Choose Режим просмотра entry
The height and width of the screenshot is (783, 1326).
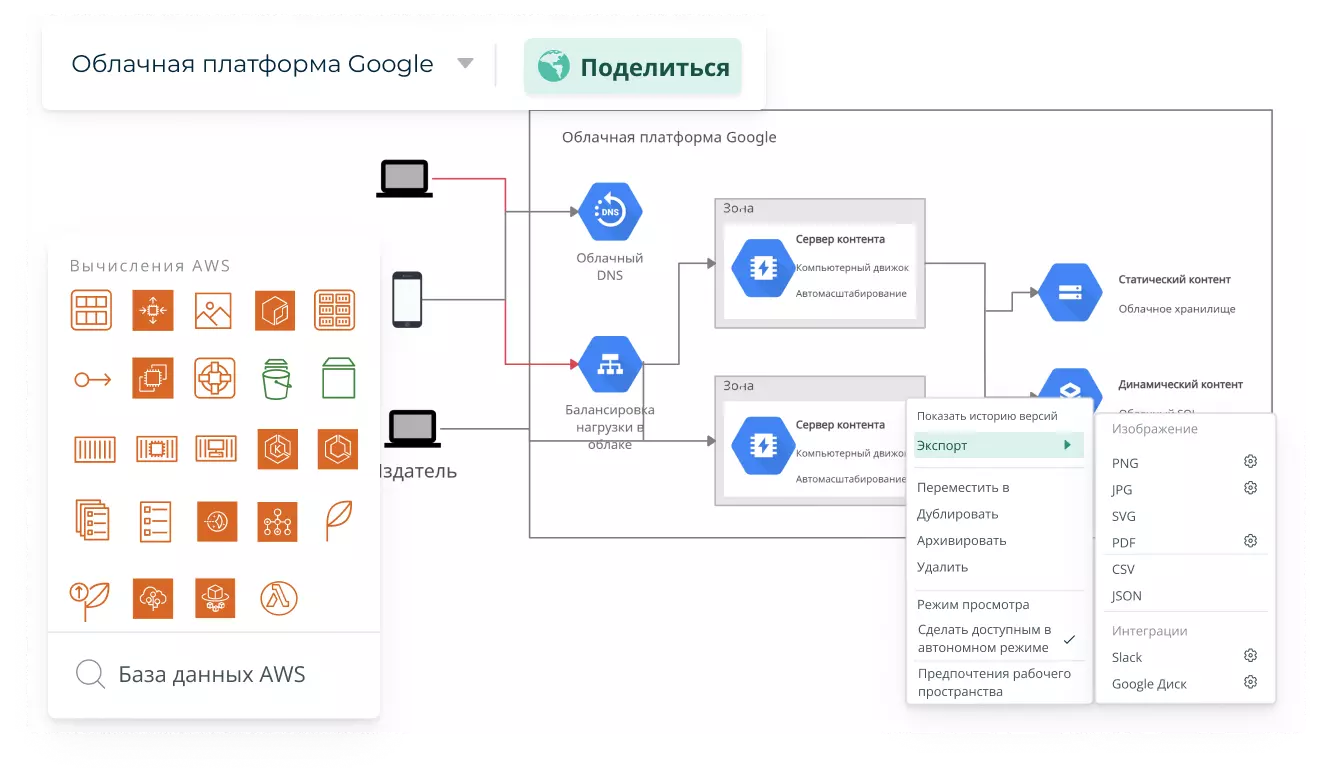point(973,605)
